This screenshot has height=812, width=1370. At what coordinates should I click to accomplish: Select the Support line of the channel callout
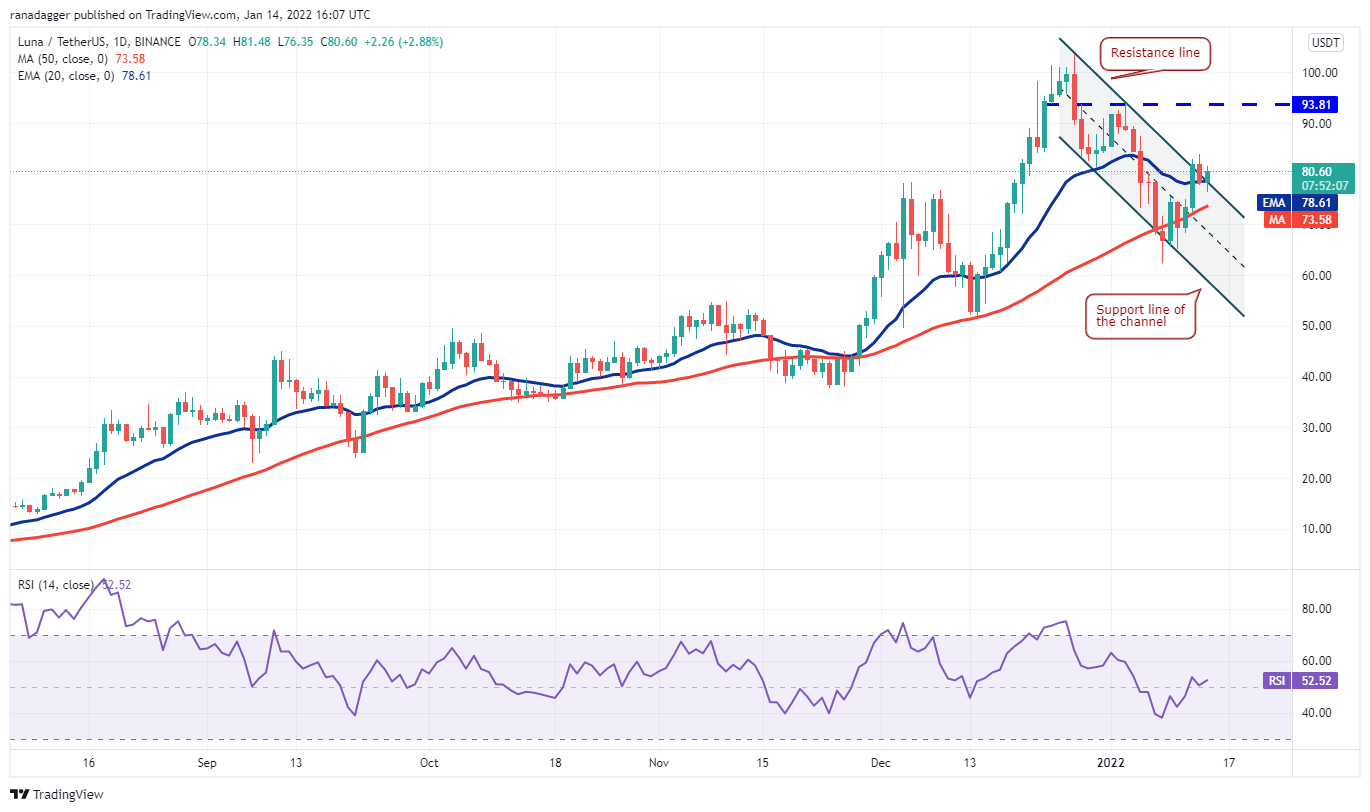(x=1139, y=315)
